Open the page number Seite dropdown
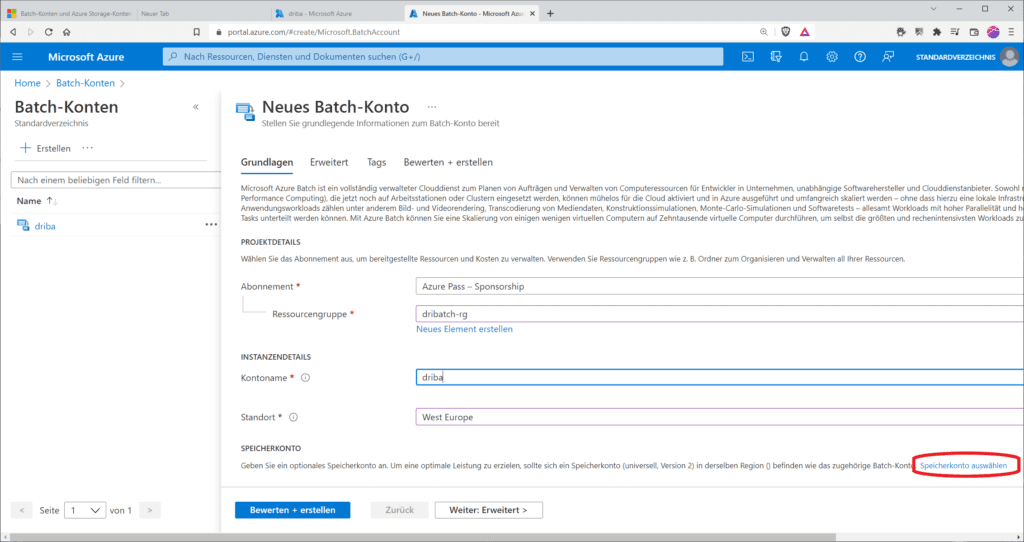The height and width of the screenshot is (542, 1024). pyautogui.click(x=85, y=510)
